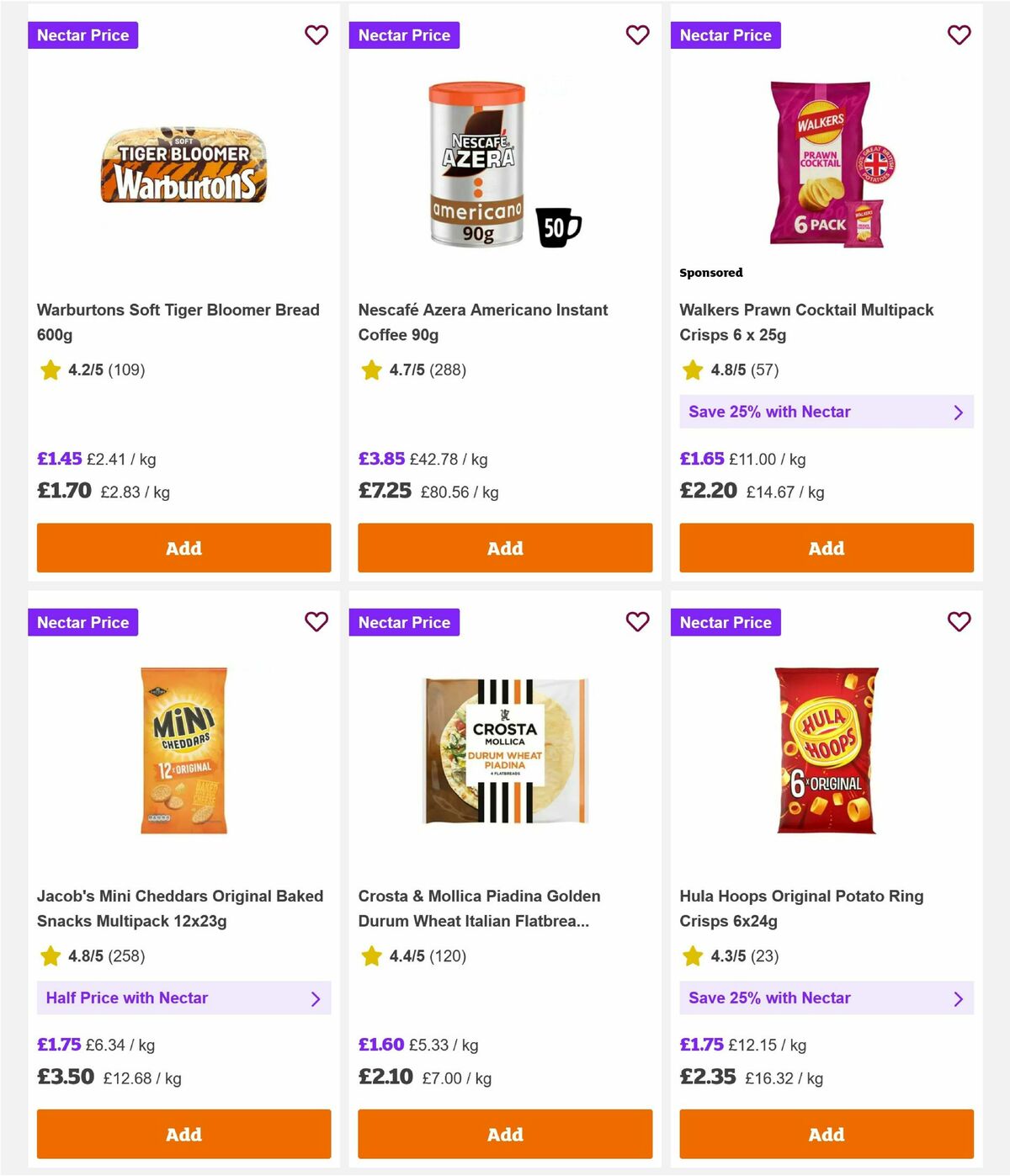1010x1176 pixels.
Task: Open the Sponsored label on Walkers crisps
Action: point(711,273)
